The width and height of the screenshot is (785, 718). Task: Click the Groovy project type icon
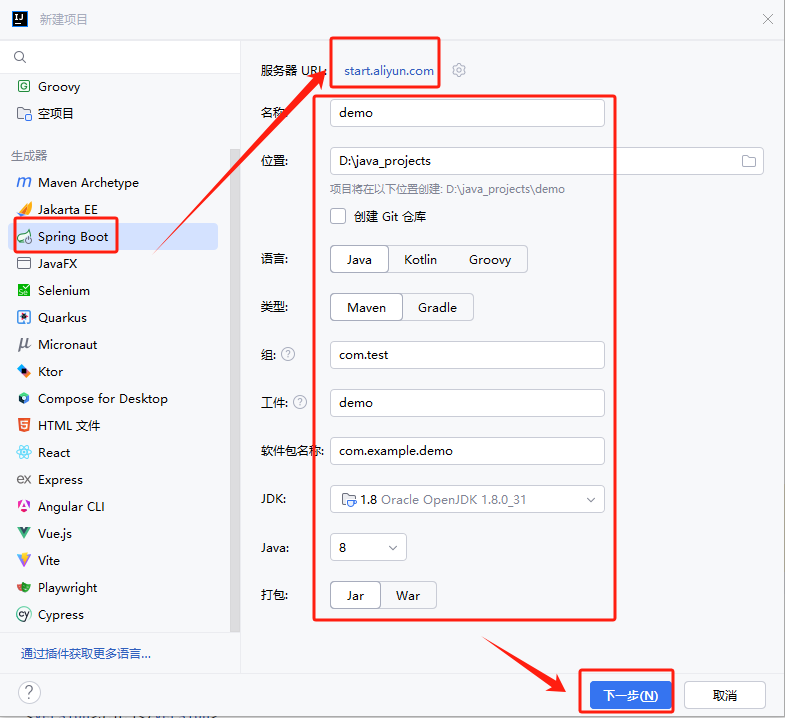coord(24,86)
